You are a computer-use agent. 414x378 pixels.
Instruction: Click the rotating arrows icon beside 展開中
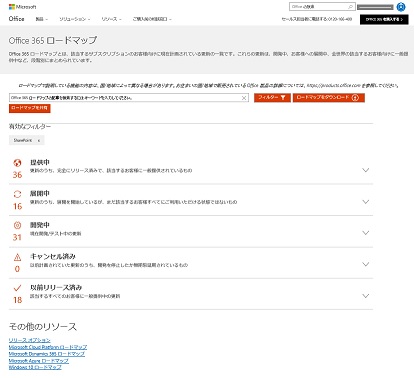point(17,194)
